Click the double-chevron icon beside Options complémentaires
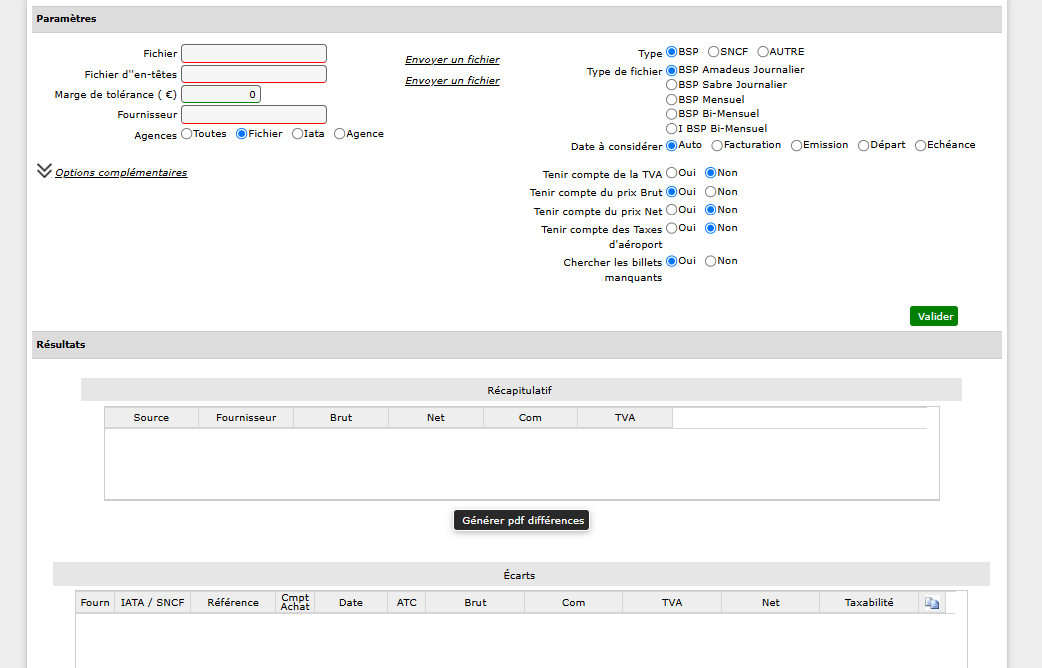Screen dimensions: 1042x668 click(x=45, y=171)
